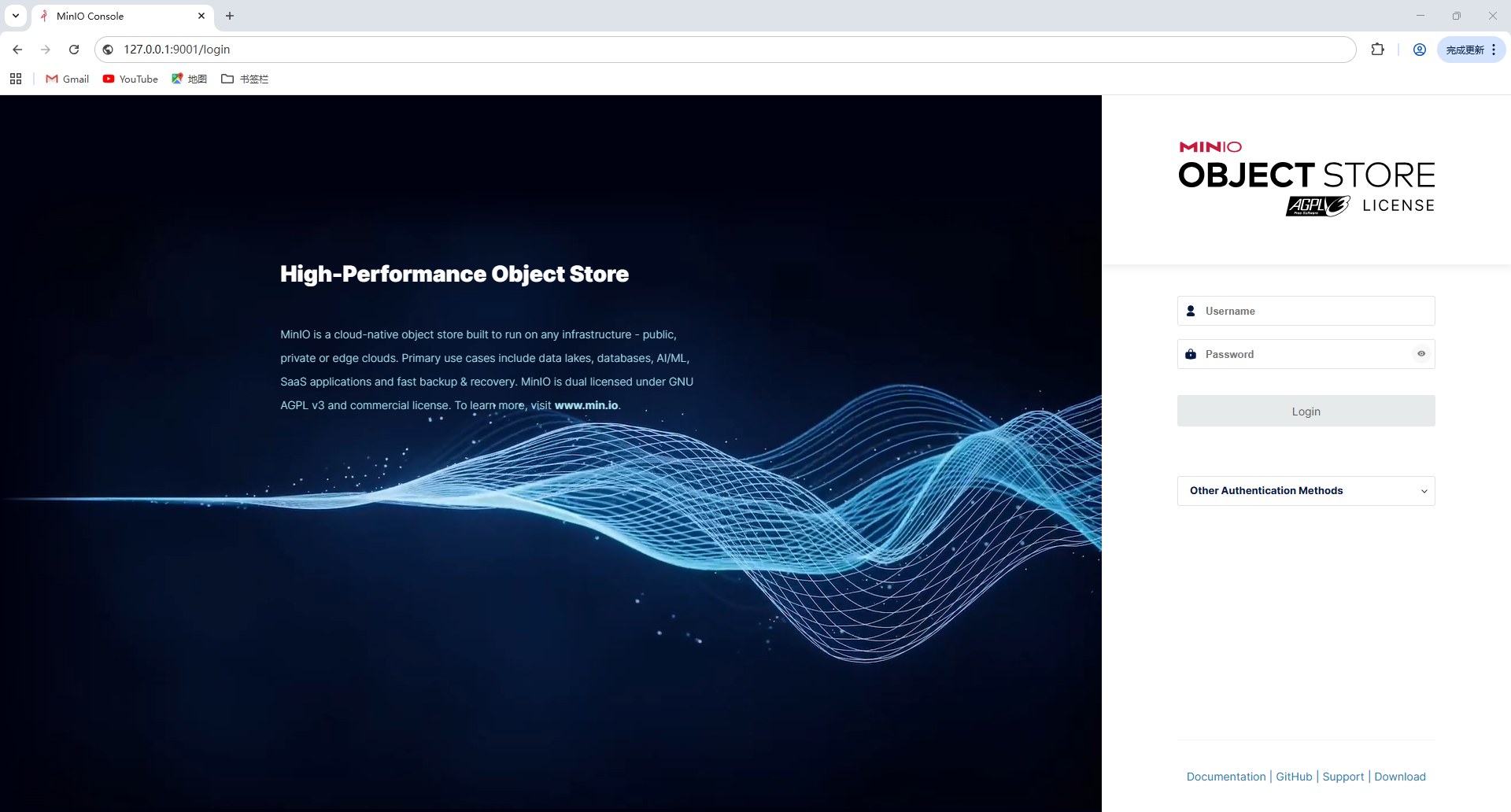Click the lock icon in Password field
The height and width of the screenshot is (812, 1511).
coord(1191,354)
